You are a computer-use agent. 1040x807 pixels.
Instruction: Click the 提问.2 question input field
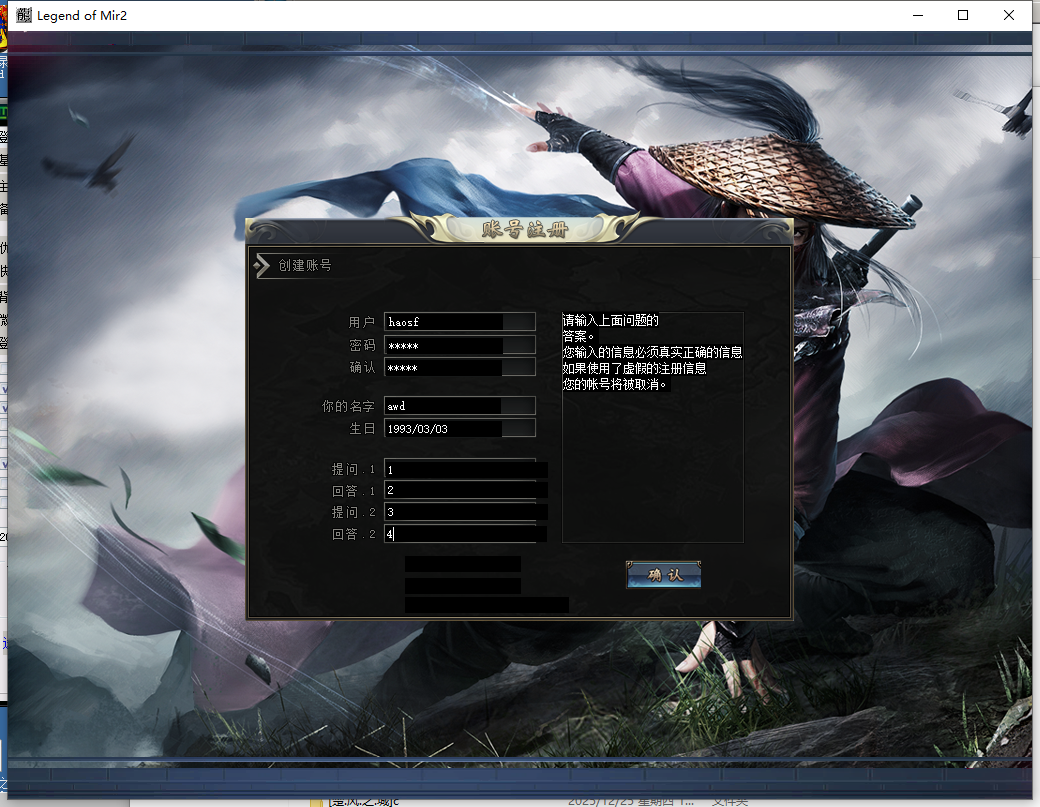click(465, 512)
